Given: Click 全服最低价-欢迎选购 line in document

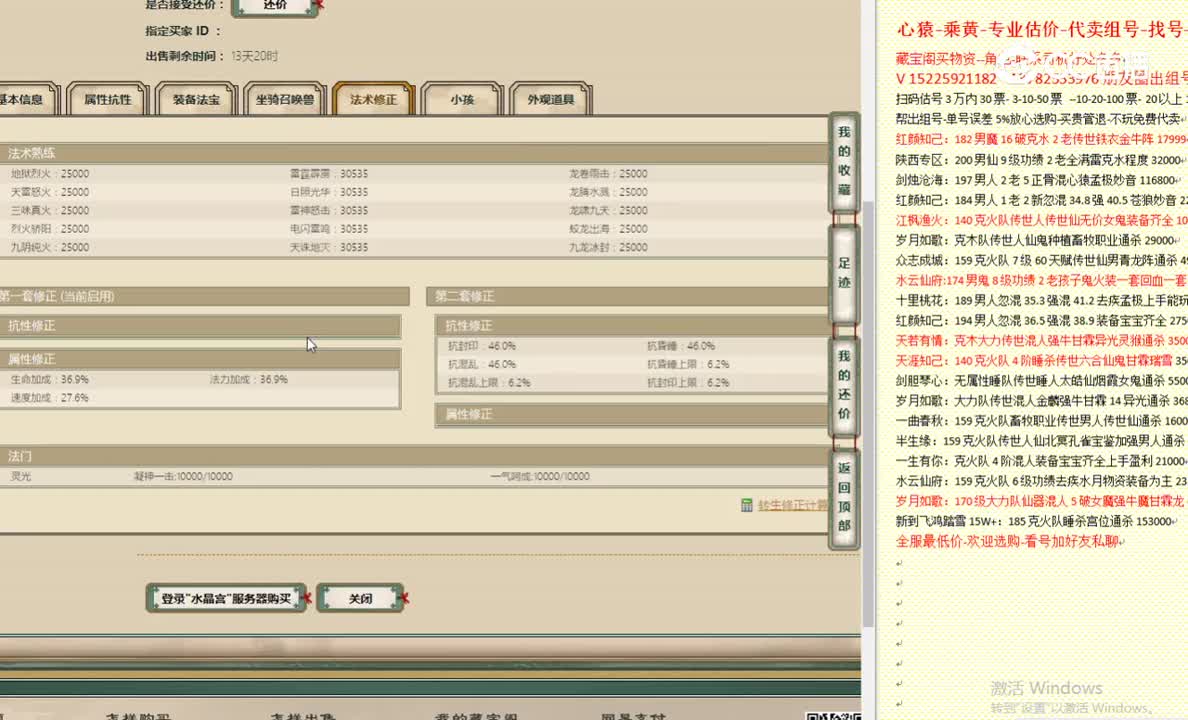Looking at the screenshot, I should coord(1009,542).
